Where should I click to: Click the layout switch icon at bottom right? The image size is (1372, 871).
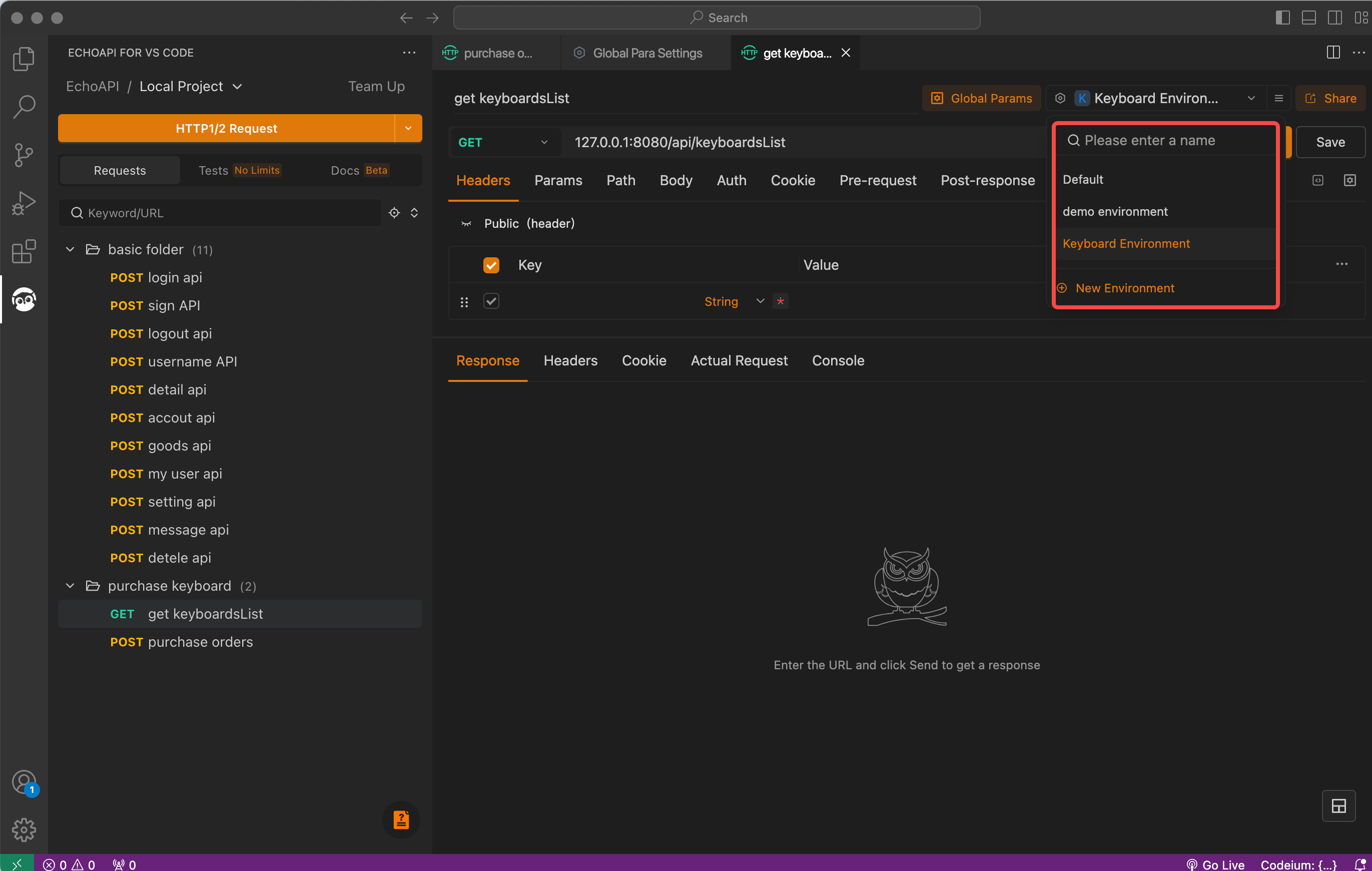pos(1338,806)
